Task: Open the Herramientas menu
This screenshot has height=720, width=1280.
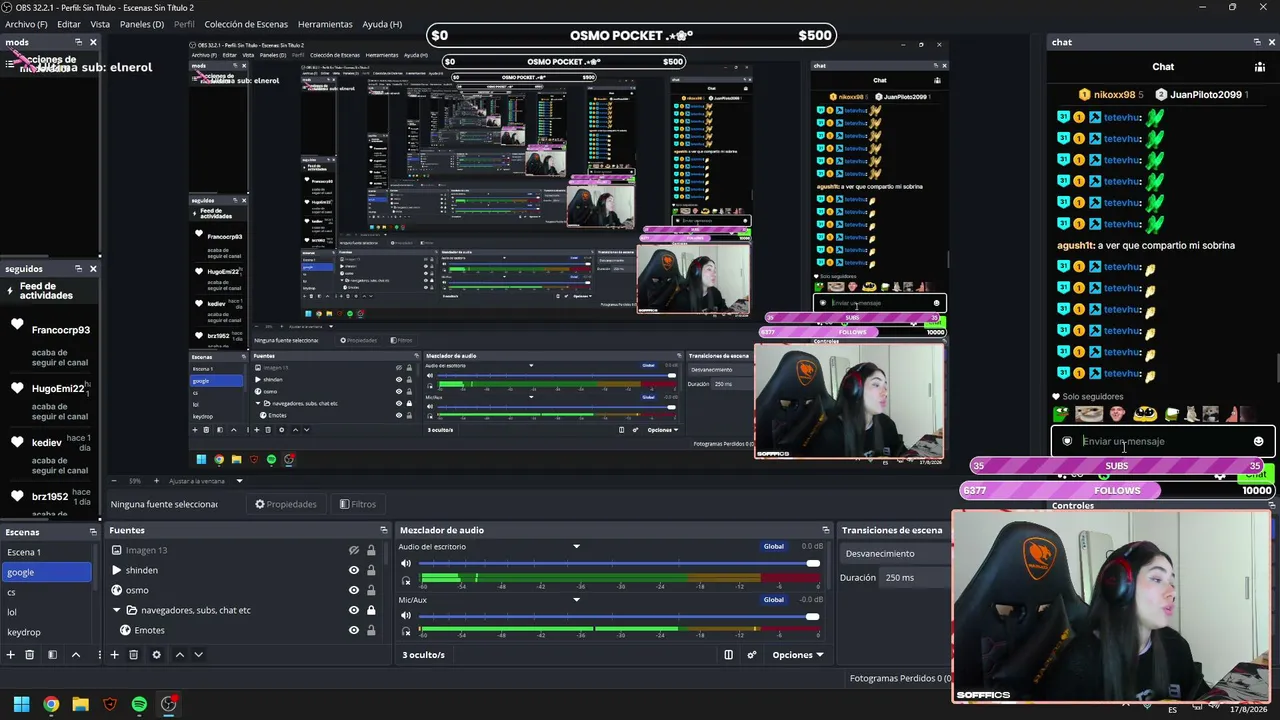Action: click(x=325, y=24)
